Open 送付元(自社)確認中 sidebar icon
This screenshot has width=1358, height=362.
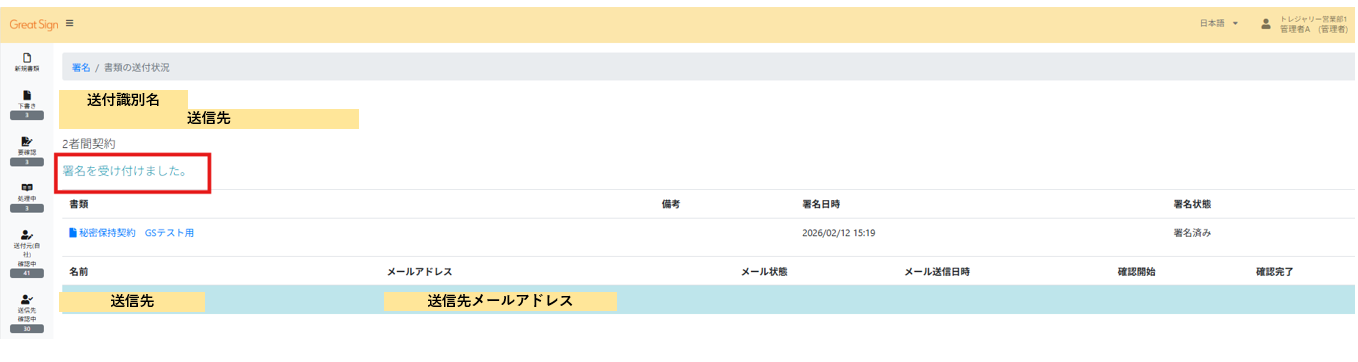point(27,234)
